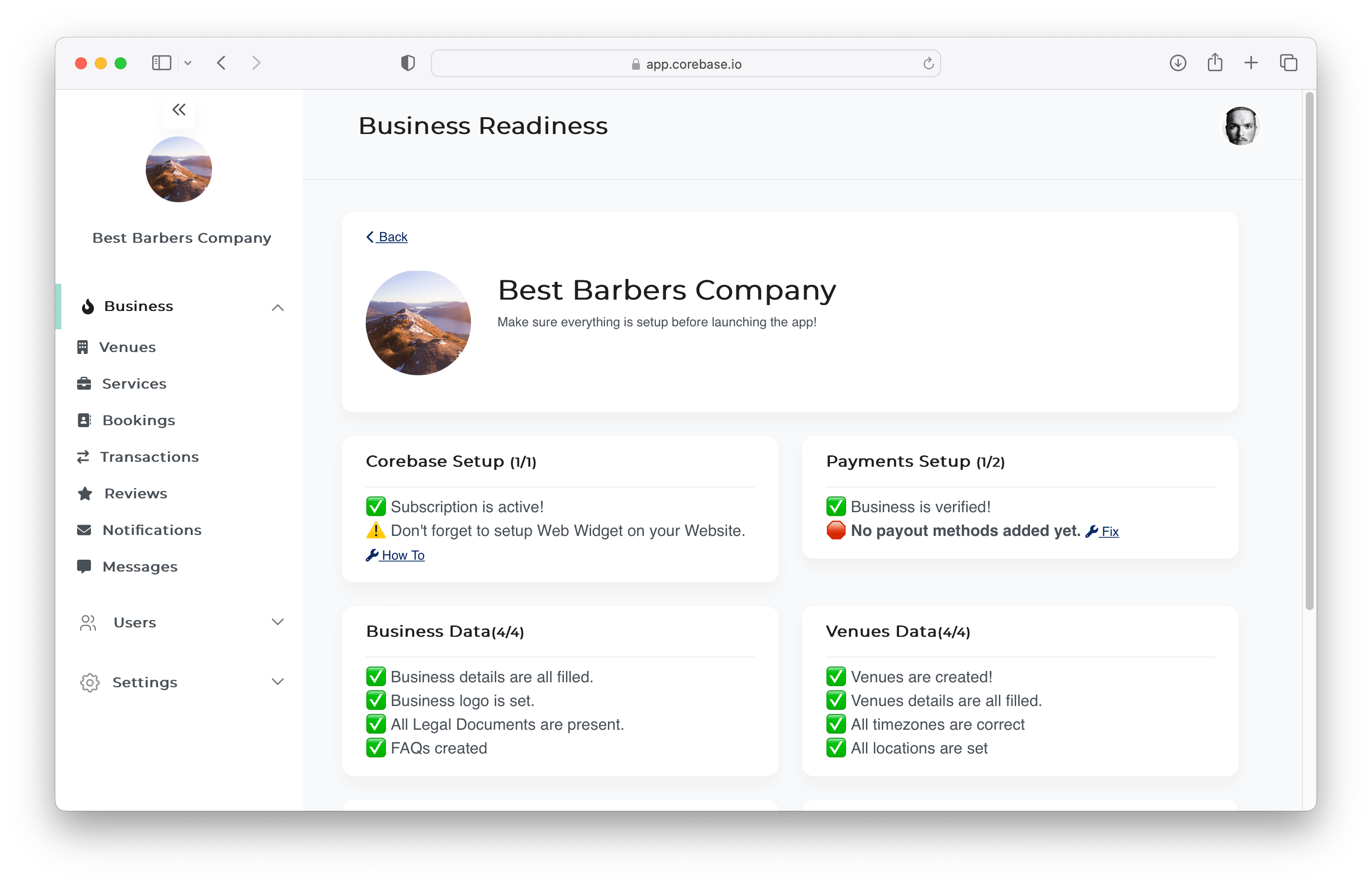This screenshot has height=884, width=1372.
Task: Click the Venues details are all filled text
Action: [x=946, y=700]
